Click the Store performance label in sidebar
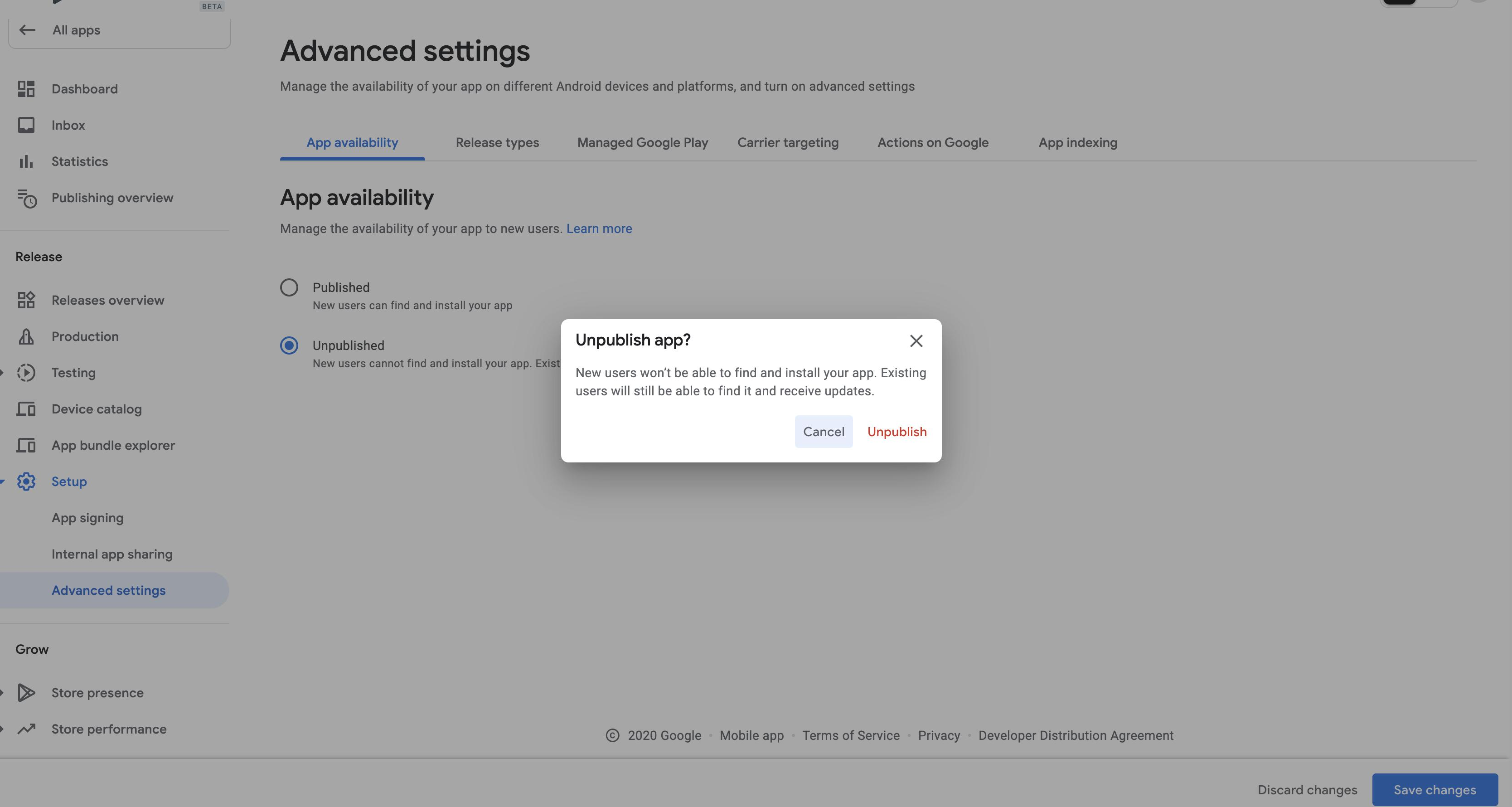 (109, 729)
